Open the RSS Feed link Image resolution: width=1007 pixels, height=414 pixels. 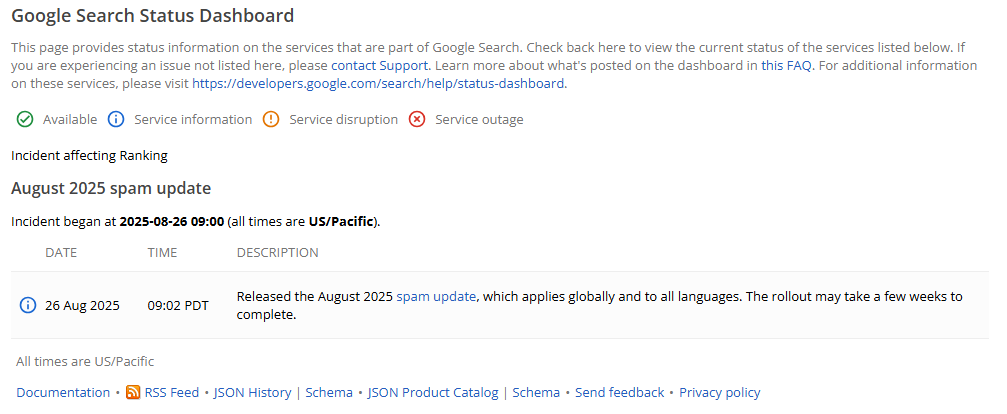[171, 392]
